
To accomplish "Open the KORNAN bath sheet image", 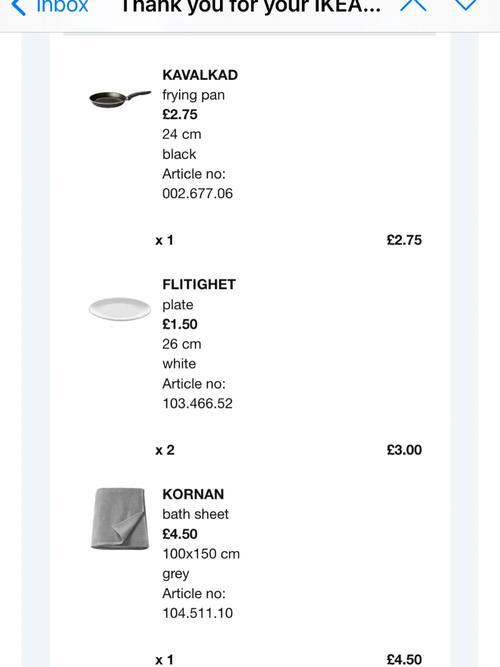I will 120,519.
